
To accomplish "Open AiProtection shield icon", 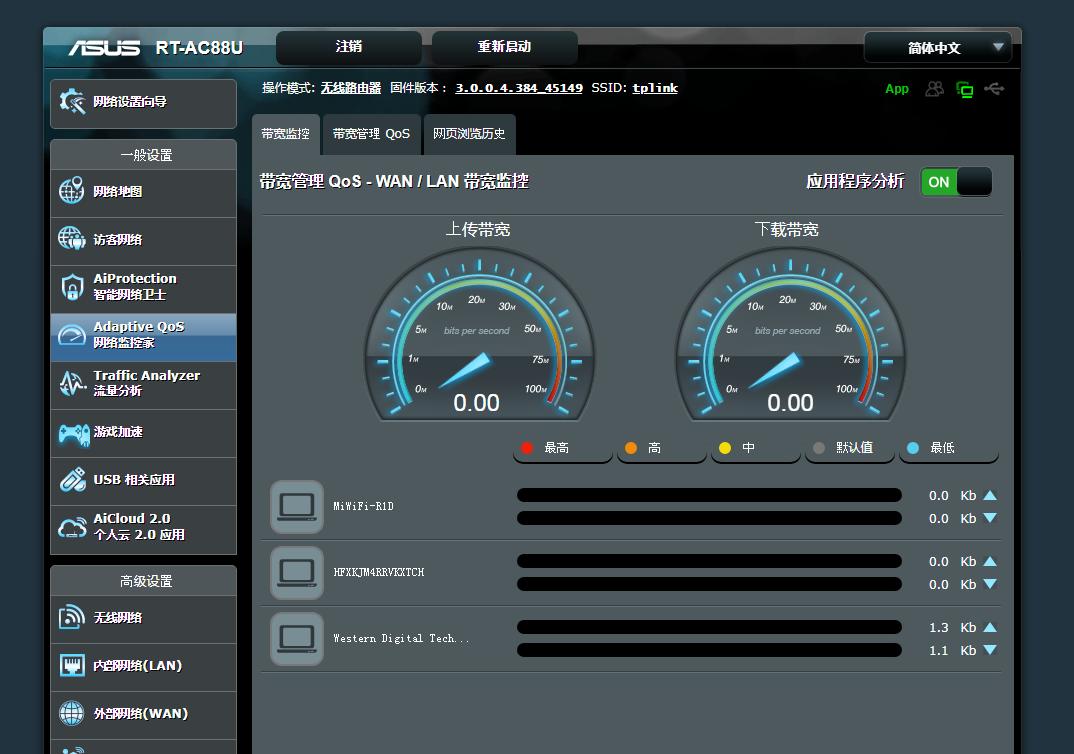I will click(x=72, y=288).
